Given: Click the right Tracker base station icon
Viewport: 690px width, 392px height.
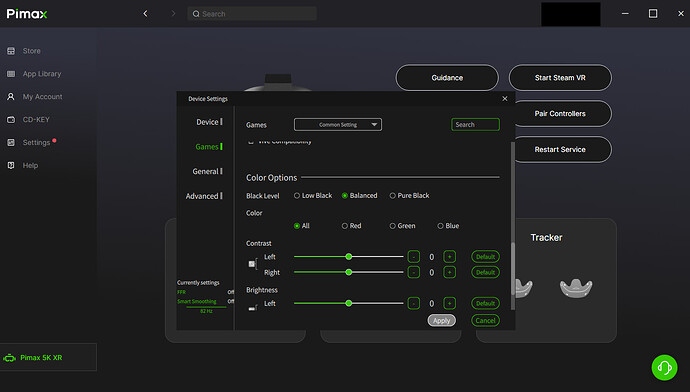Looking at the screenshot, I should [576, 289].
